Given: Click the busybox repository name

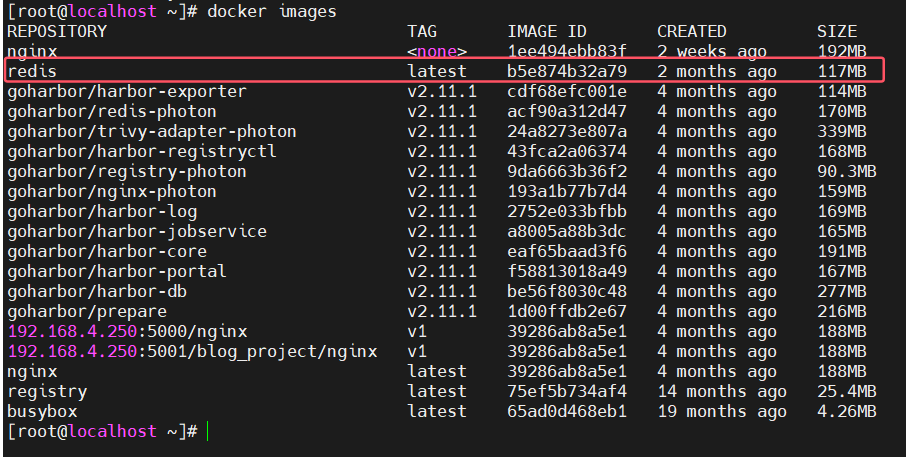Looking at the screenshot, I should [42, 411].
